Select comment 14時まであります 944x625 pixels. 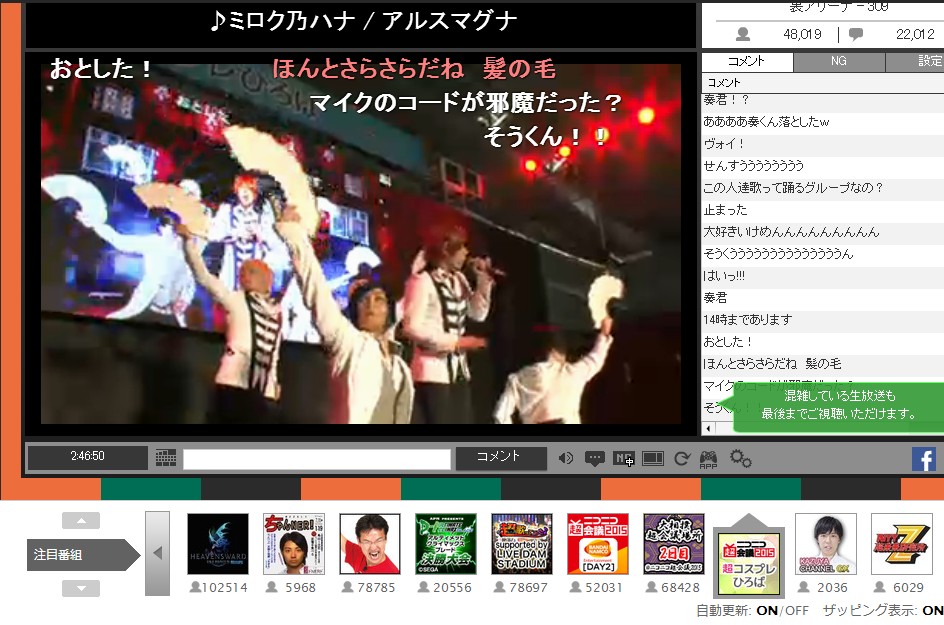click(x=822, y=320)
